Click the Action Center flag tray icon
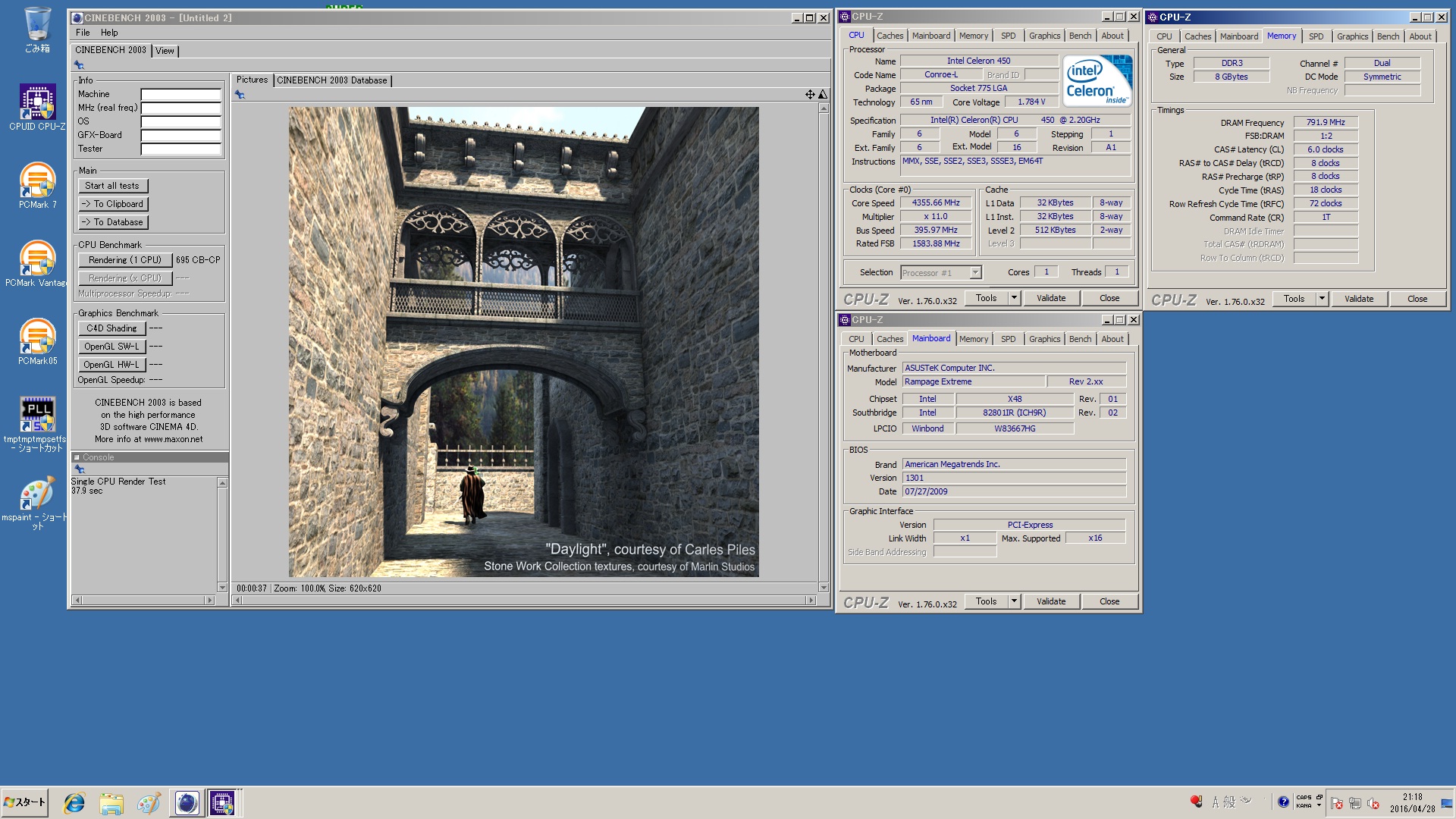This screenshot has height=819, width=1456. pyautogui.click(x=1336, y=804)
